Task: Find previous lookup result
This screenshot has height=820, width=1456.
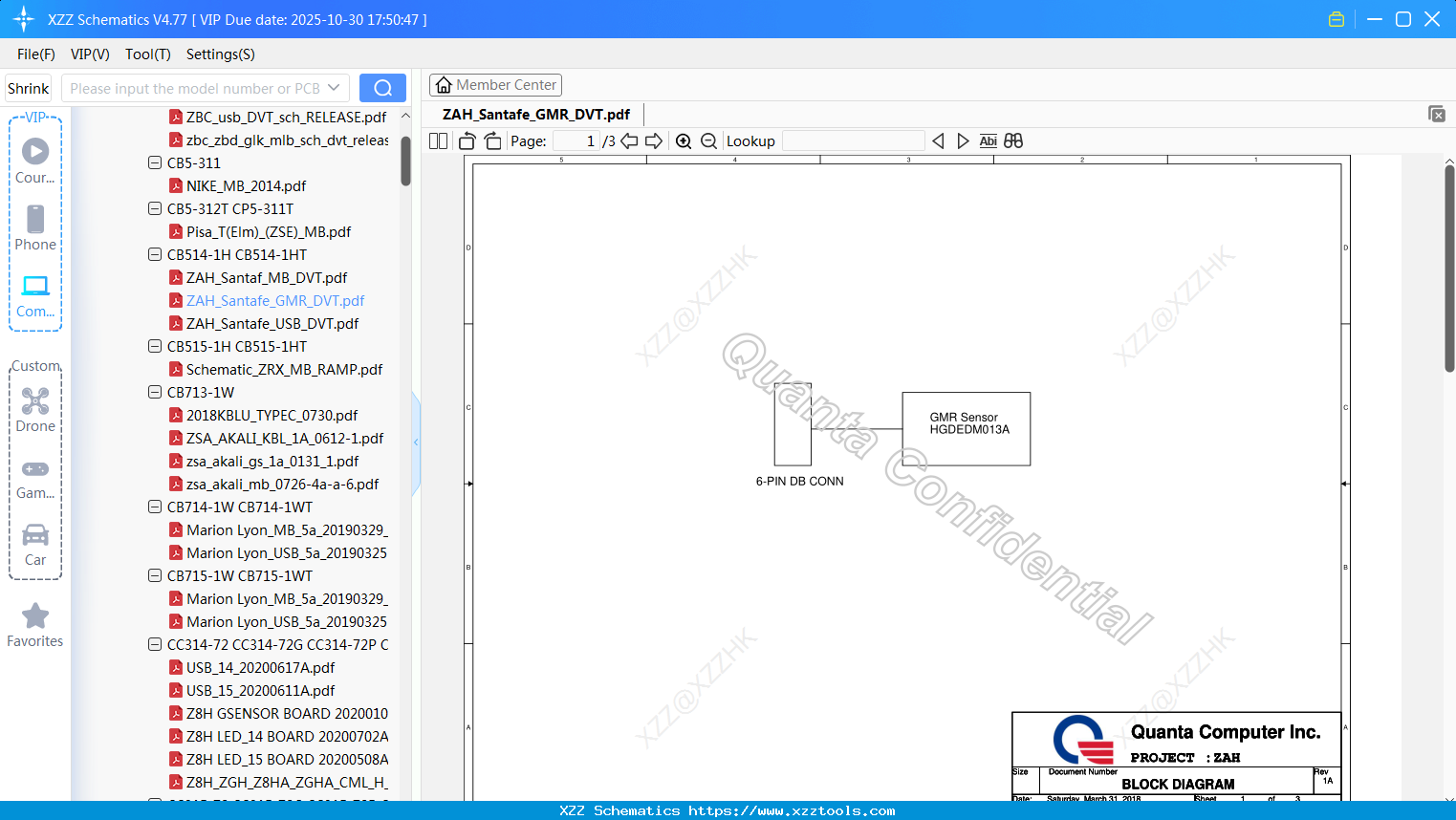Action: [938, 141]
